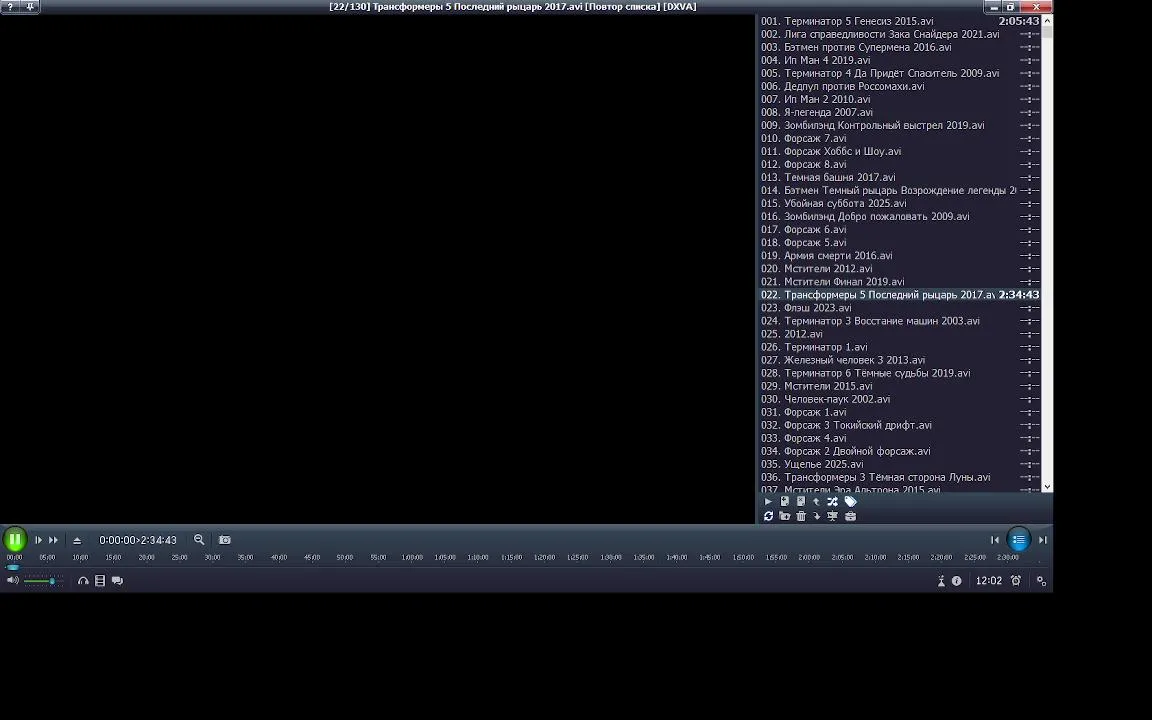
Task: Open the subtitles speech-bubble icon
Action: click(117, 580)
